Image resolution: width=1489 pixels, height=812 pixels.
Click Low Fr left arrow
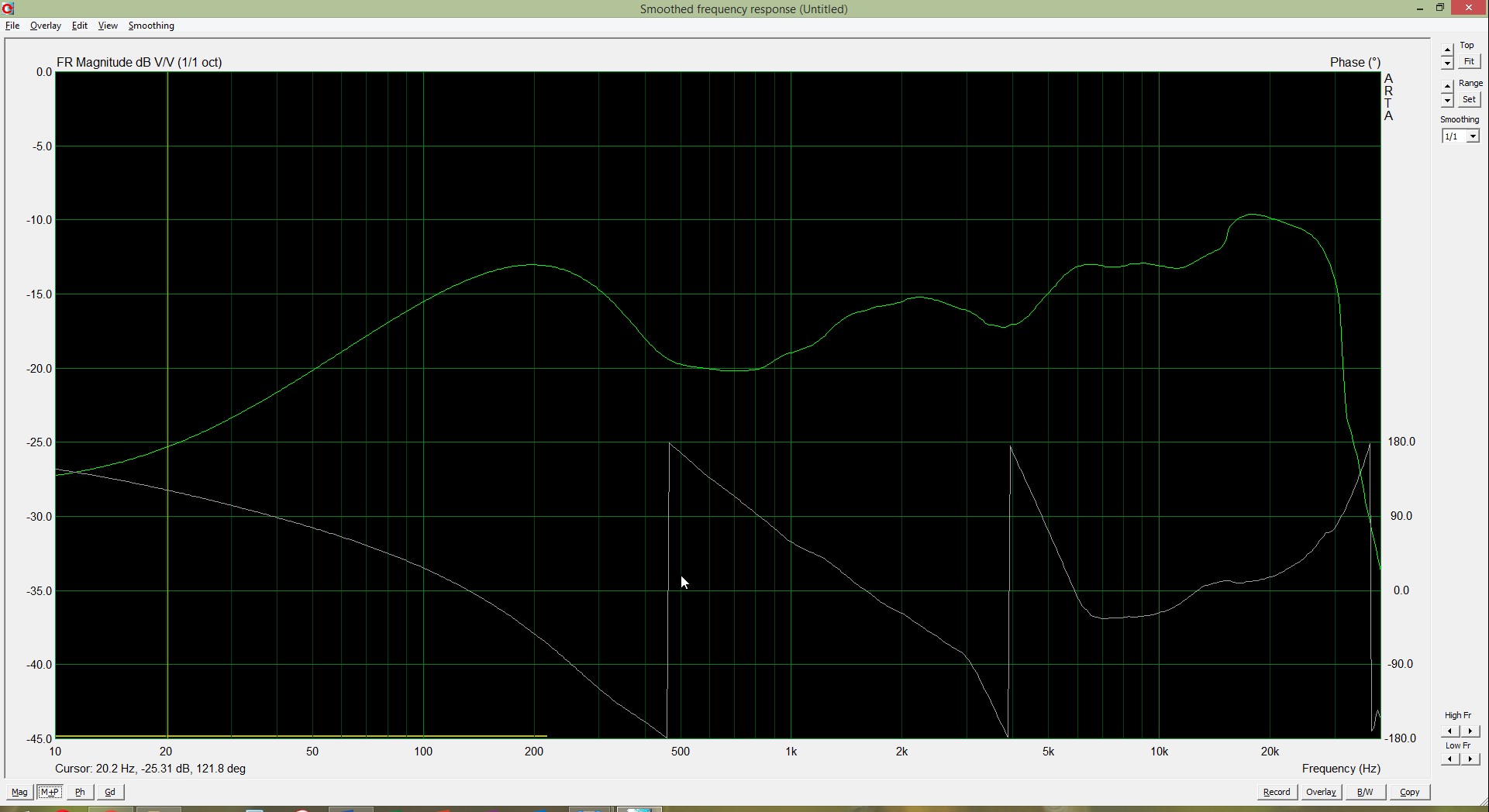1449,759
